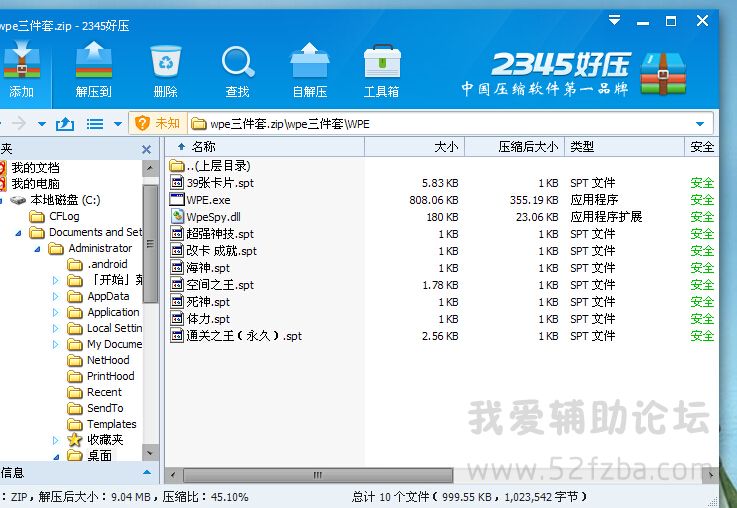Select the WPE.exe file icon
The width and height of the screenshot is (737, 508).
pos(177,200)
